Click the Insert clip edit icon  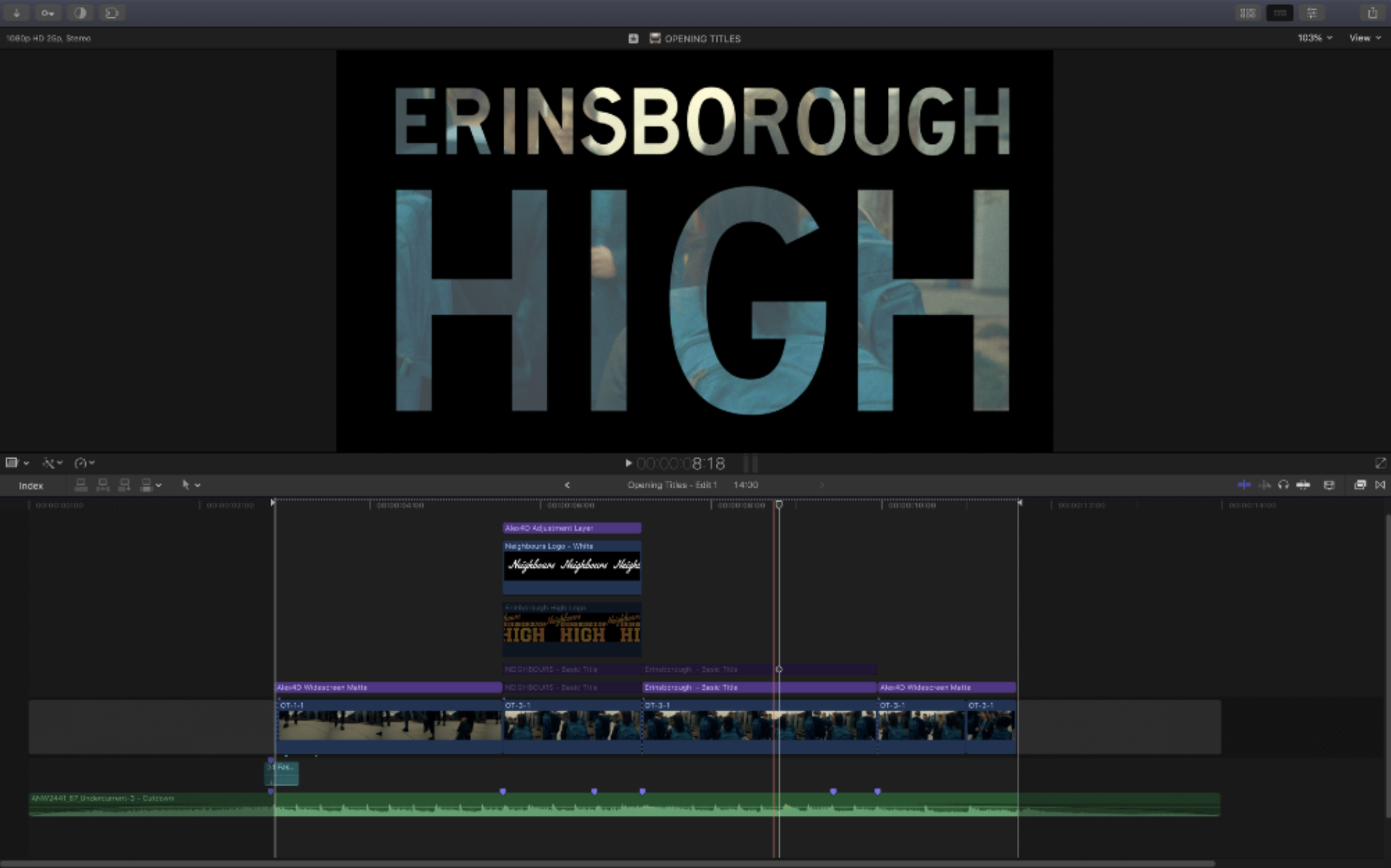(x=103, y=485)
